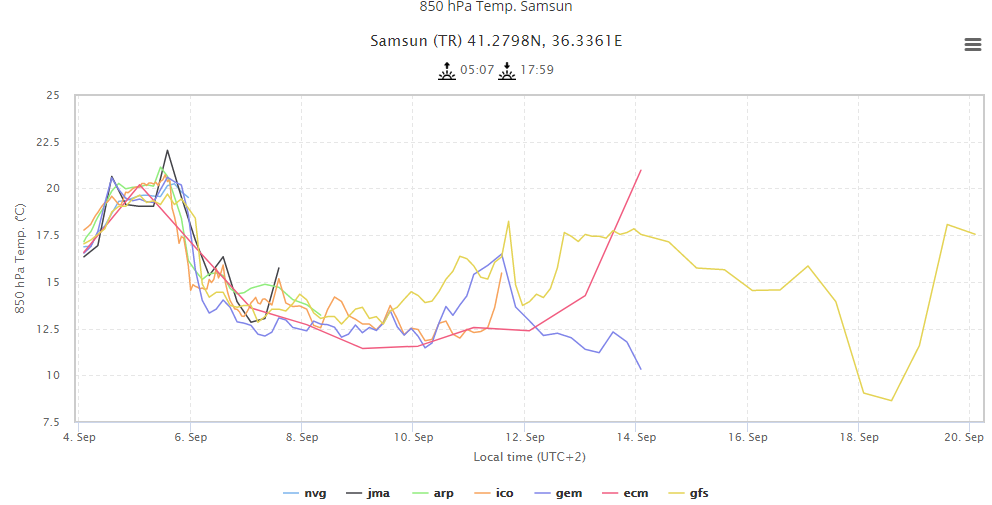The width and height of the screenshot is (992, 505).
Task: Click the sunrise time 05:07
Action: 477,70
